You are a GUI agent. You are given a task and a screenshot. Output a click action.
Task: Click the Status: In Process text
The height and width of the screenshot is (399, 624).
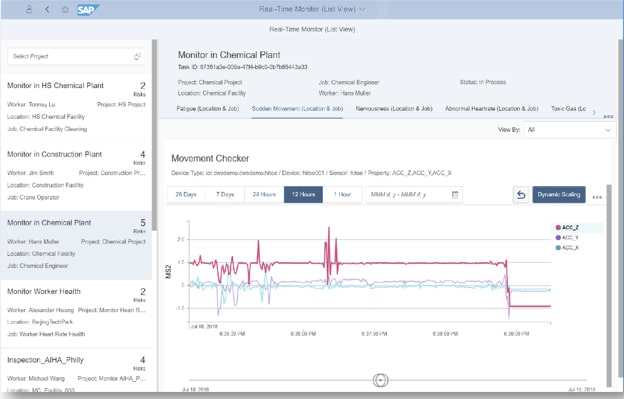[483, 82]
